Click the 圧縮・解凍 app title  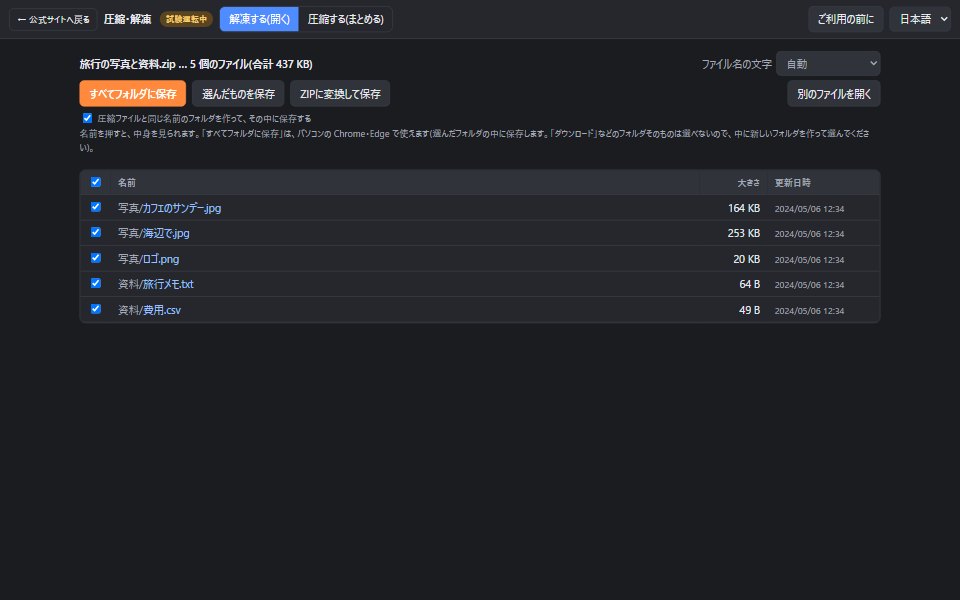127,19
